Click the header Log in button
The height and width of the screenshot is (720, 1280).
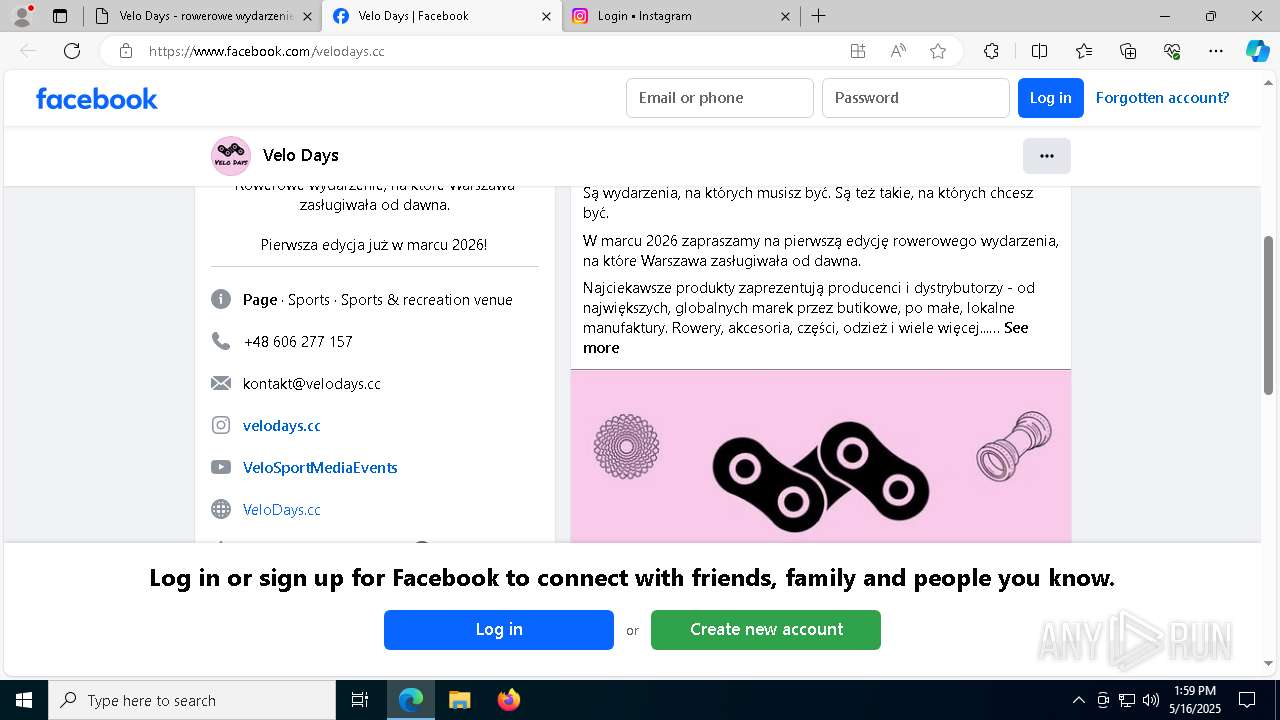(1051, 98)
